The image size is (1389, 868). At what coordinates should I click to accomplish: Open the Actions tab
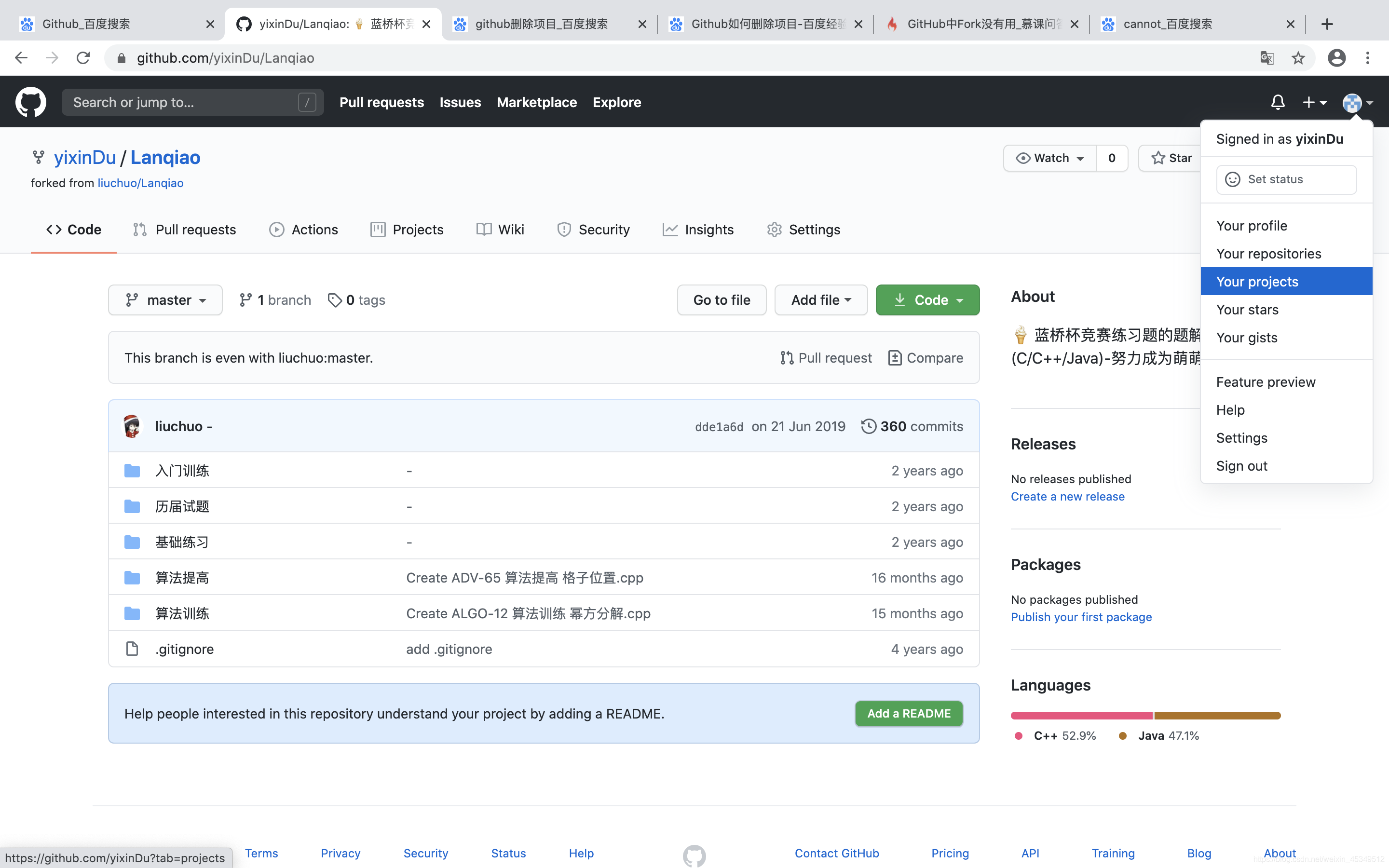coord(304,230)
